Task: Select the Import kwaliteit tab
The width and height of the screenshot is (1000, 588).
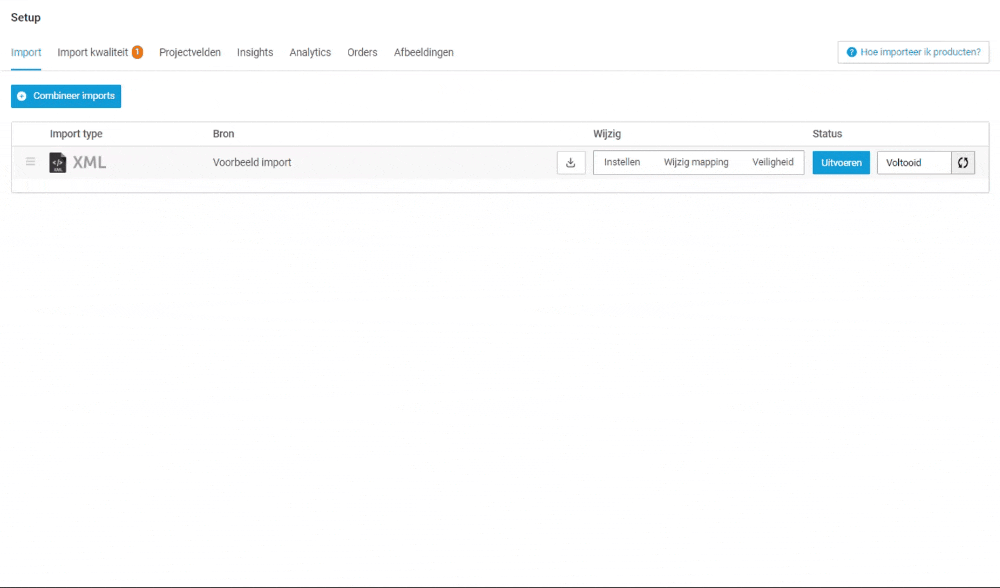Action: [94, 52]
